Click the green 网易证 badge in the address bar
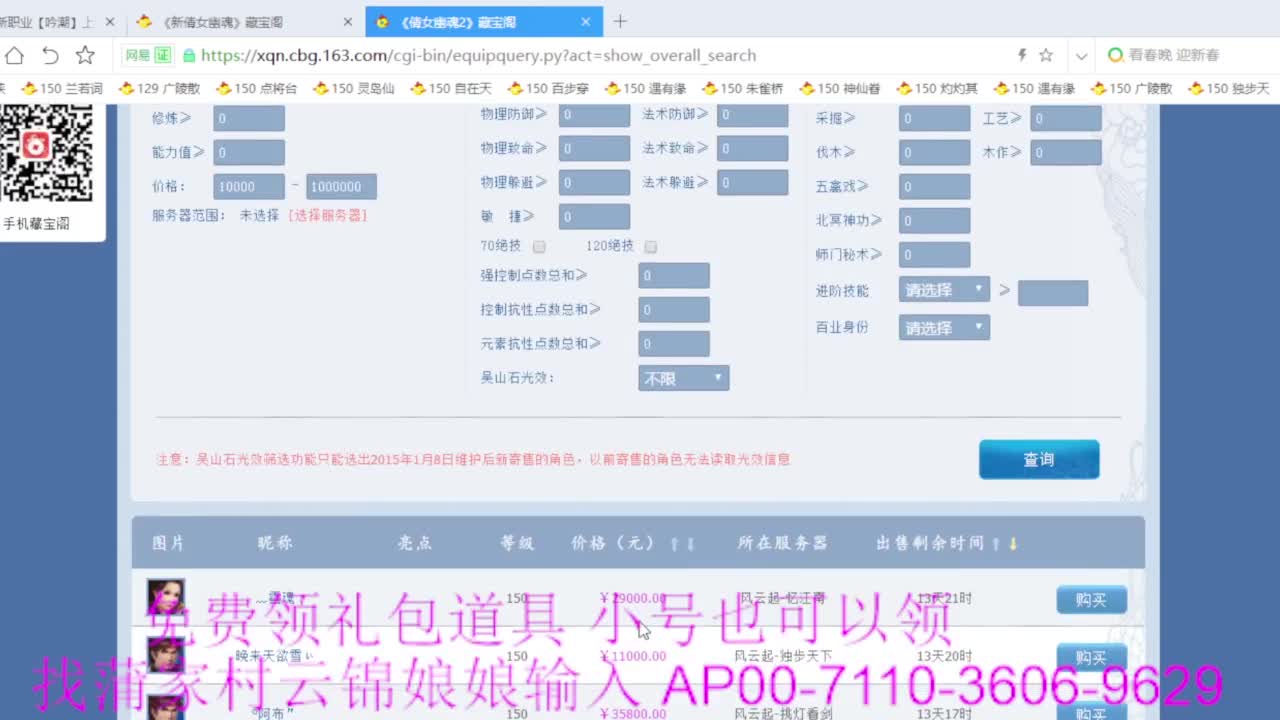This screenshot has width=1280, height=720. coord(146,55)
